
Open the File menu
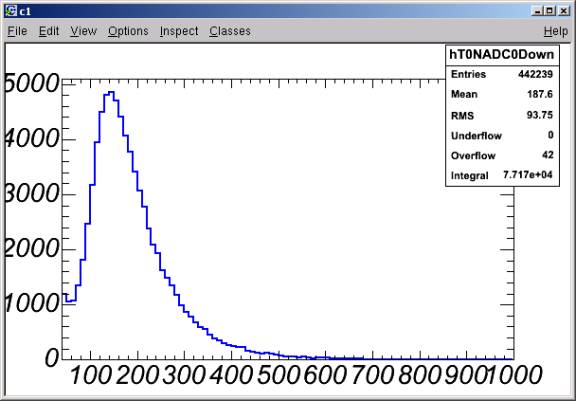[x=17, y=31]
